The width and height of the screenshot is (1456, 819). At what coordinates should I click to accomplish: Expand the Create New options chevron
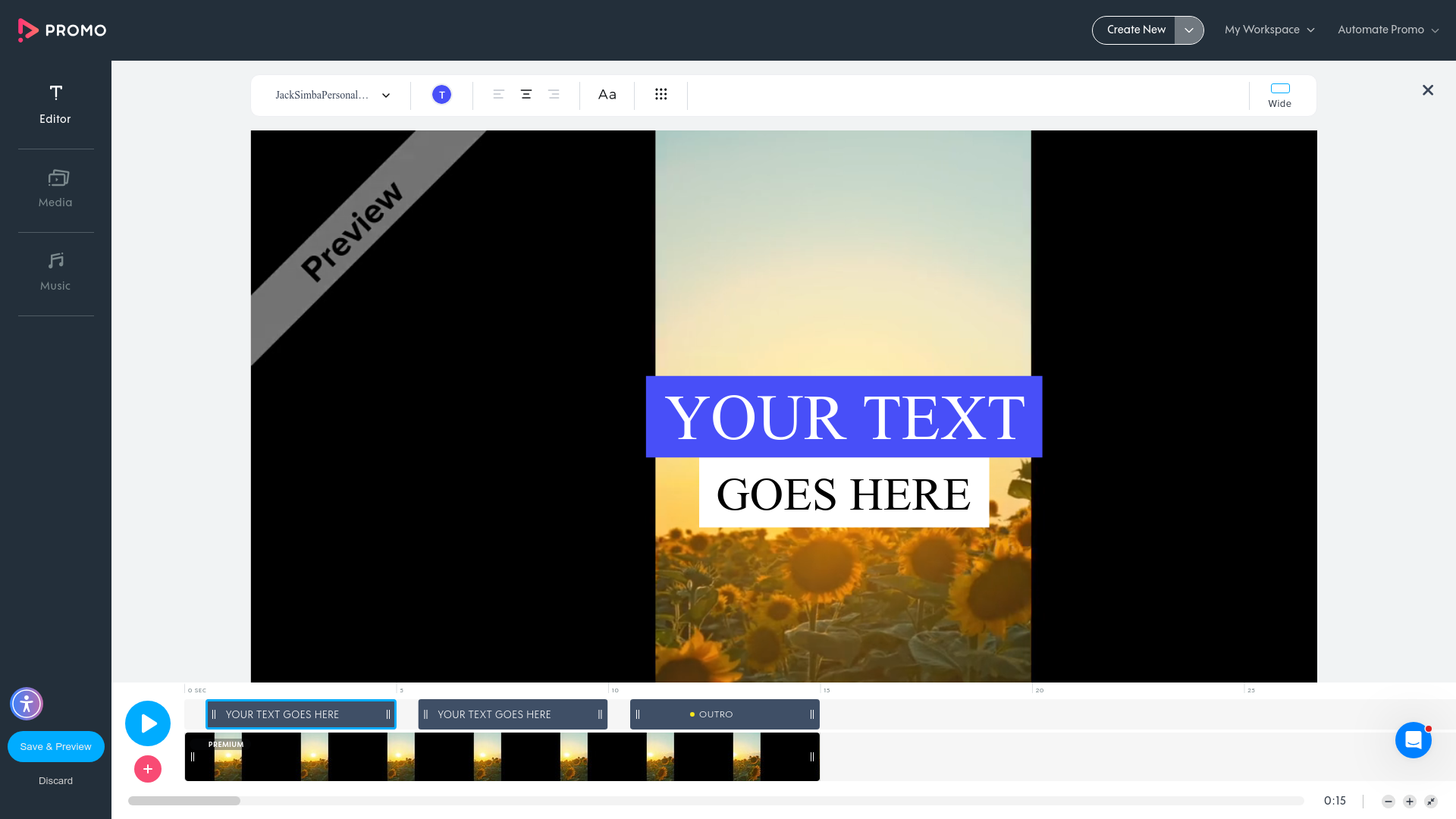click(1189, 30)
